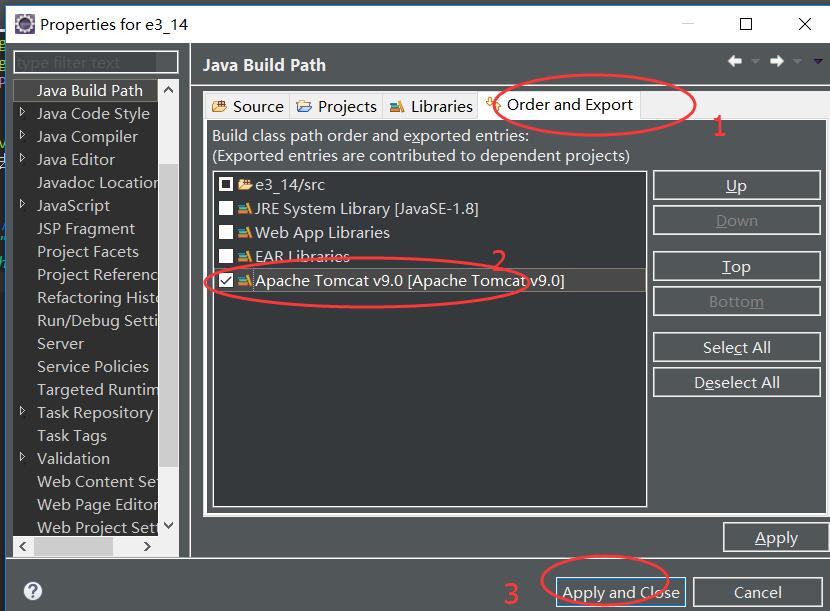The height and width of the screenshot is (611, 830).
Task: Toggle the e3_14/src export checkbox
Action: coord(226,184)
